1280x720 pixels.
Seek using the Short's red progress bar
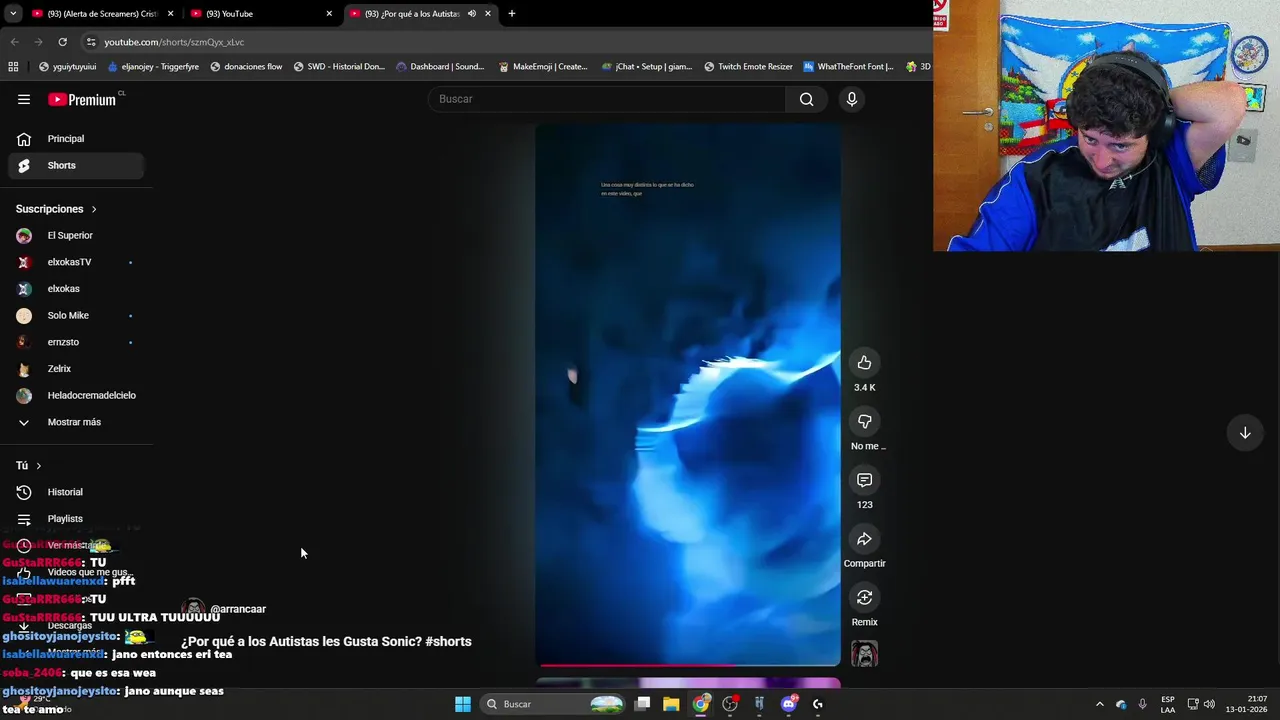(688, 665)
